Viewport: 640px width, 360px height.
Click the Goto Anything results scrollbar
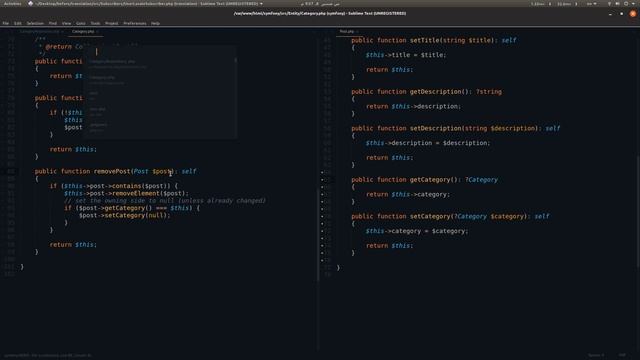[x=236, y=60]
